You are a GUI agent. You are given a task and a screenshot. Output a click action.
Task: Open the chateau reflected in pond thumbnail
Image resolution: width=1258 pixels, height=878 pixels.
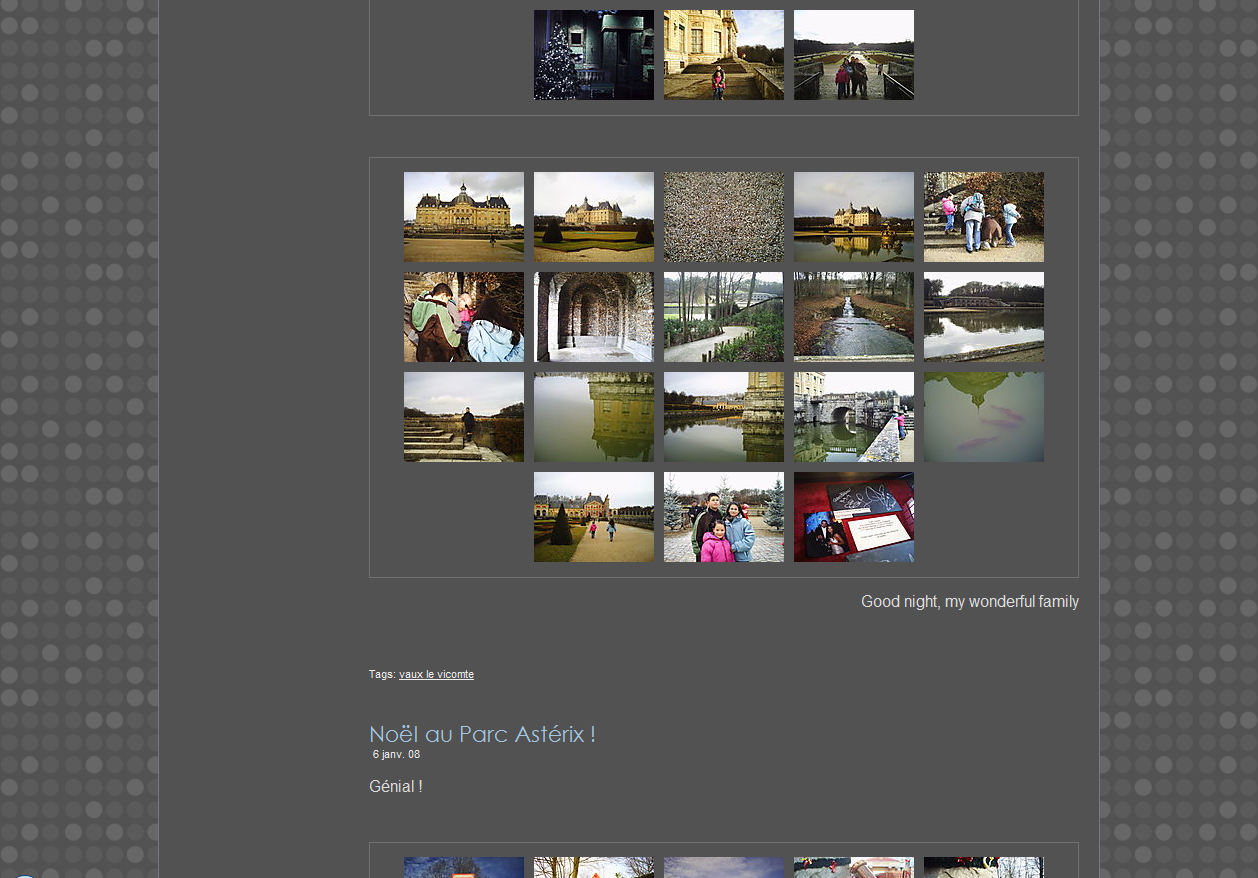[x=853, y=217]
